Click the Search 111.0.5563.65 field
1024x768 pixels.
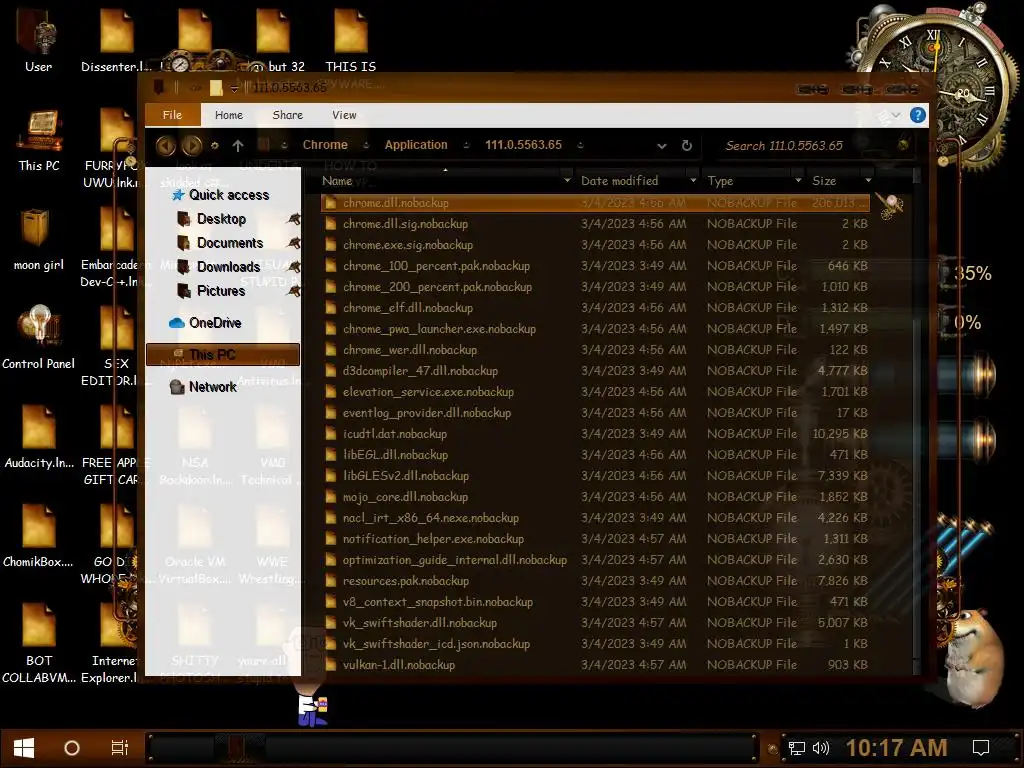pyautogui.click(x=807, y=146)
